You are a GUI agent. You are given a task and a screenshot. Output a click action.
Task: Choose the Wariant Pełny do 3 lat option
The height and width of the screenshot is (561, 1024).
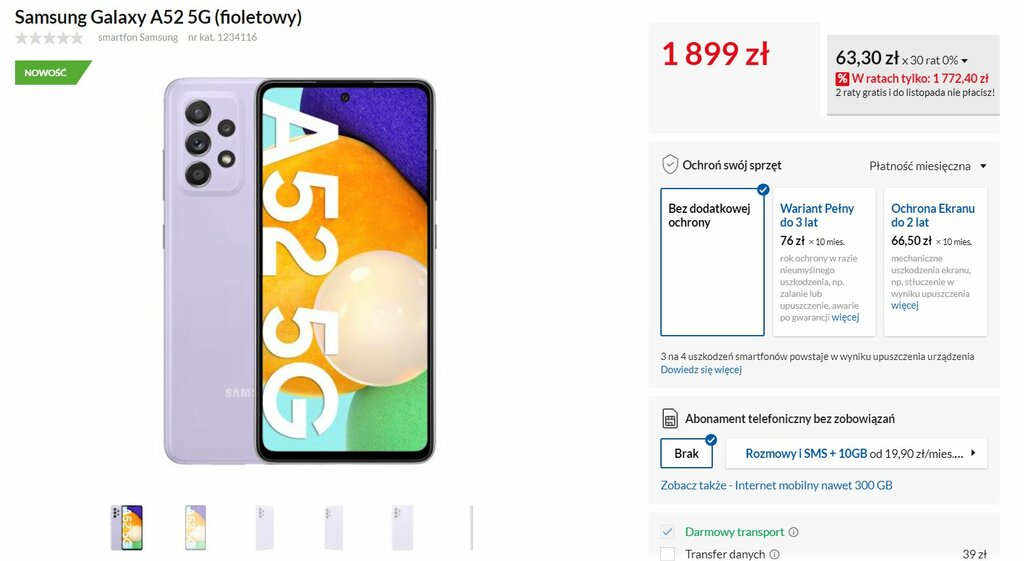click(x=824, y=262)
